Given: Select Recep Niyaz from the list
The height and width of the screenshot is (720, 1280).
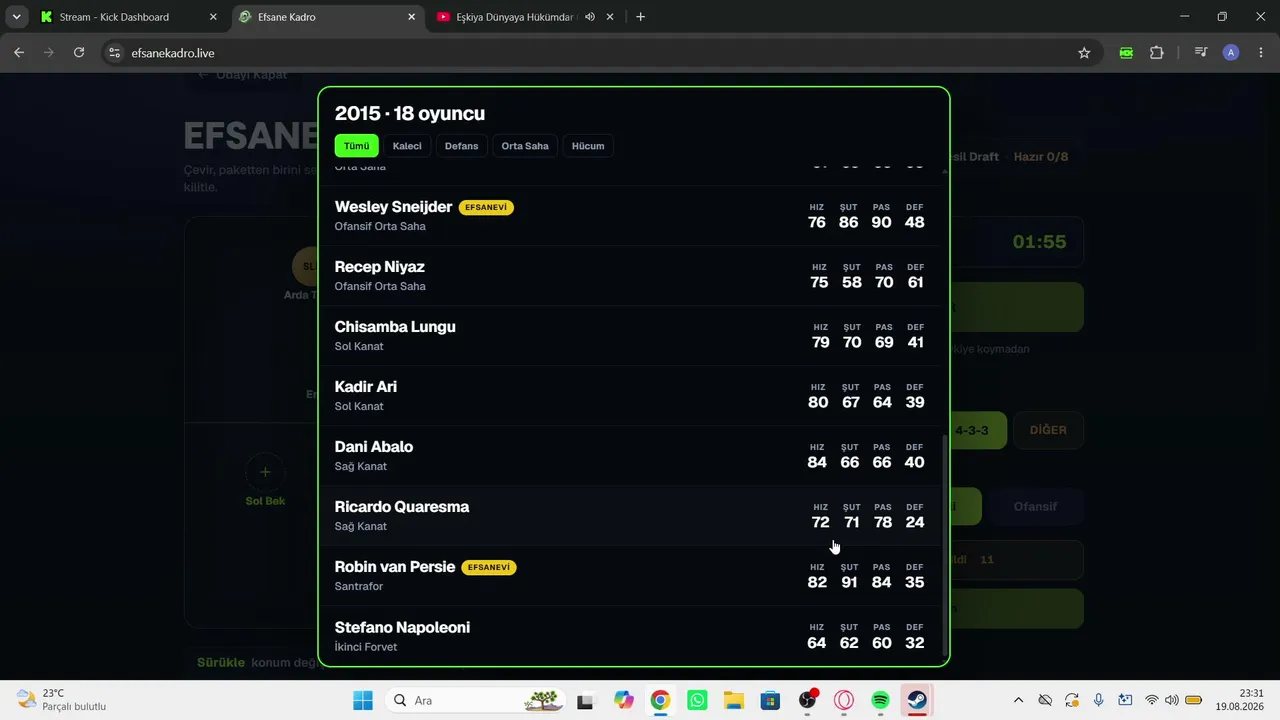Looking at the screenshot, I should [630, 276].
